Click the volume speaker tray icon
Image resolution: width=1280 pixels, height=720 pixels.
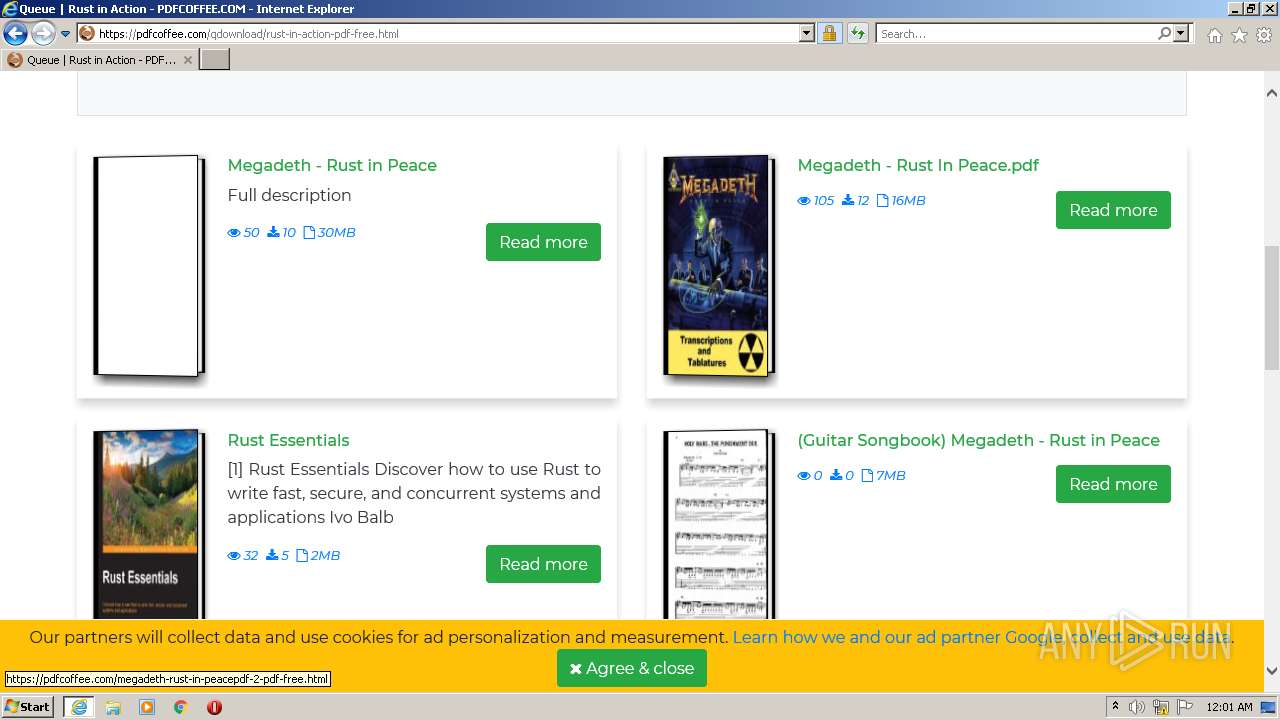[x=1137, y=707]
